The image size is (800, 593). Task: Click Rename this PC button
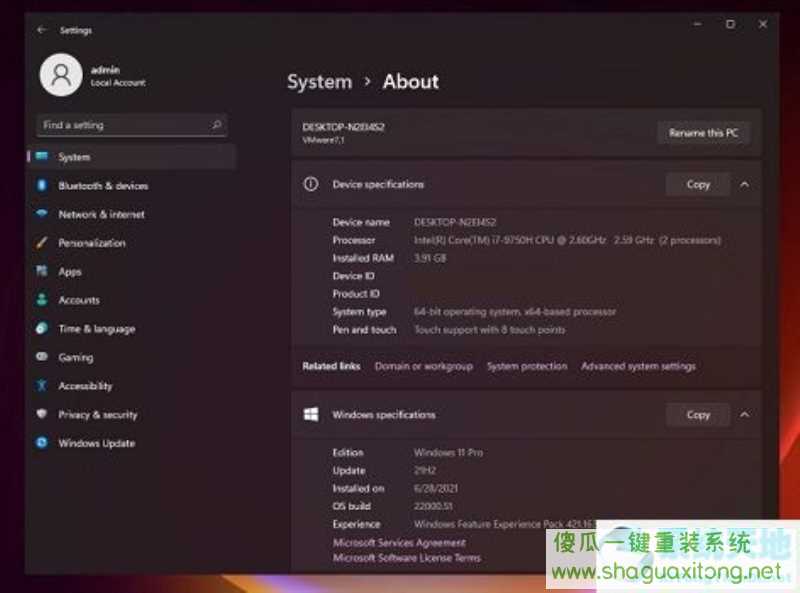(x=704, y=133)
